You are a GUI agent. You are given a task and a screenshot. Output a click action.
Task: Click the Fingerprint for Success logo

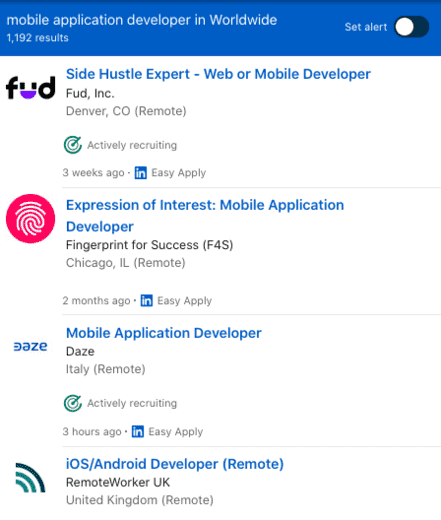(x=31, y=219)
